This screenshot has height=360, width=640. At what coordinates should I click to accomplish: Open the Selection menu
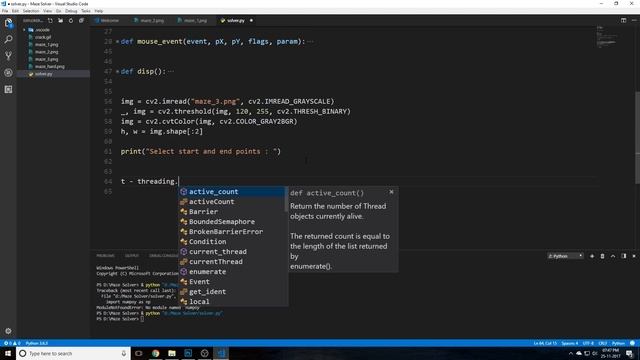tap(31, 11)
